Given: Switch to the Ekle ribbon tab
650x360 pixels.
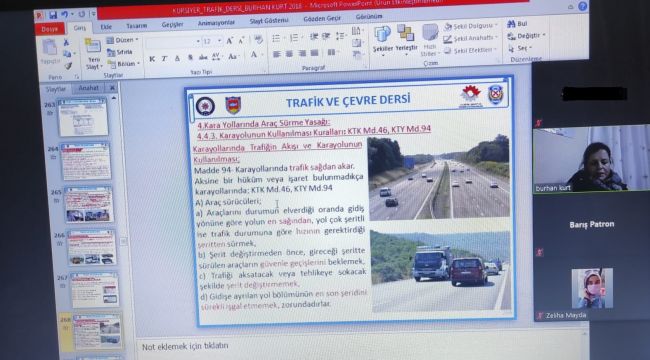Looking at the screenshot, I should [106, 27].
